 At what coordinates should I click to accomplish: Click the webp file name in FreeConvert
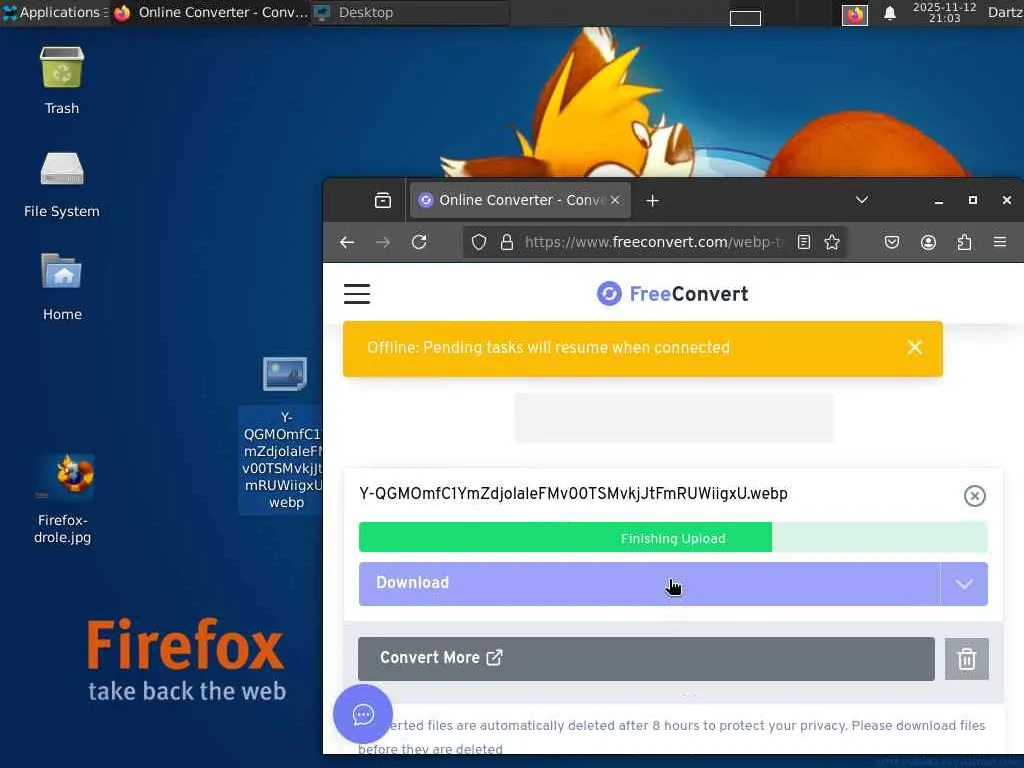point(573,494)
